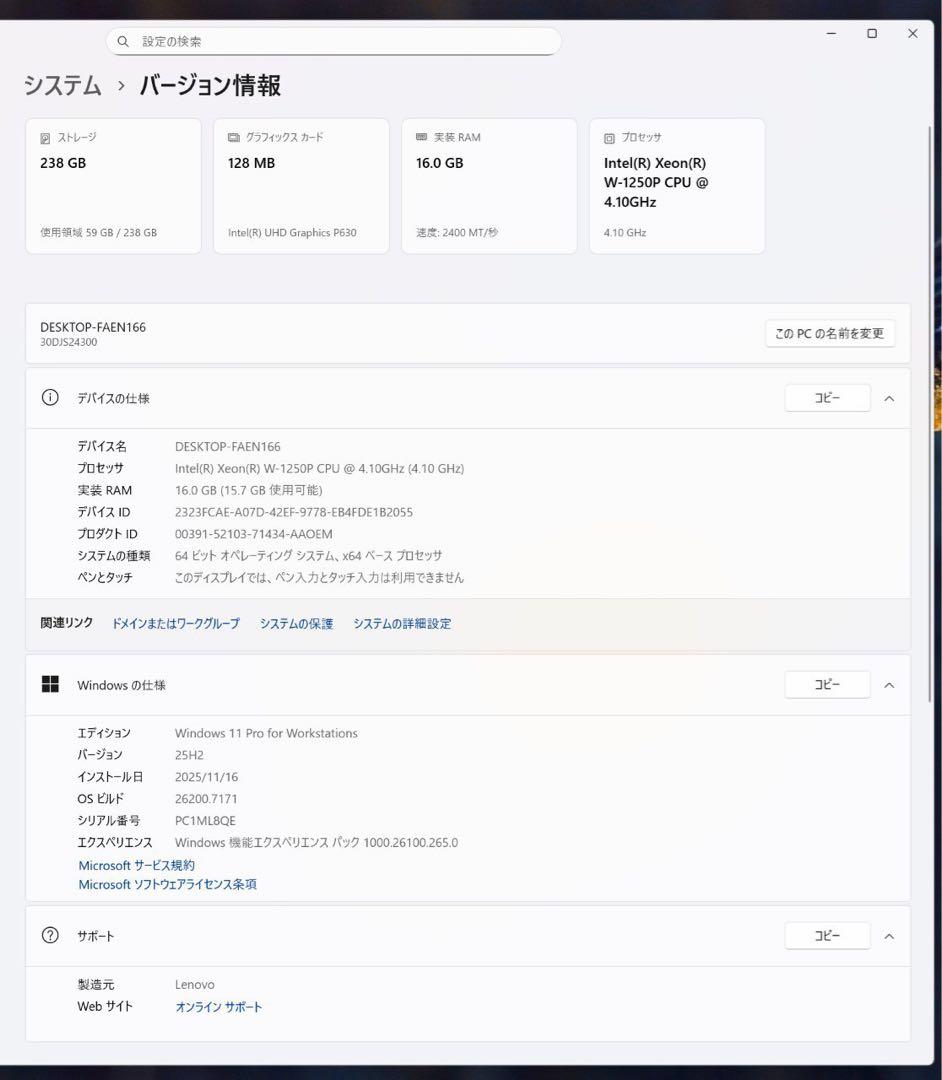Viewport: 942px width, 1080px height.
Task: Open the Microsoft サービス規約 link
Action: [x=136, y=865]
